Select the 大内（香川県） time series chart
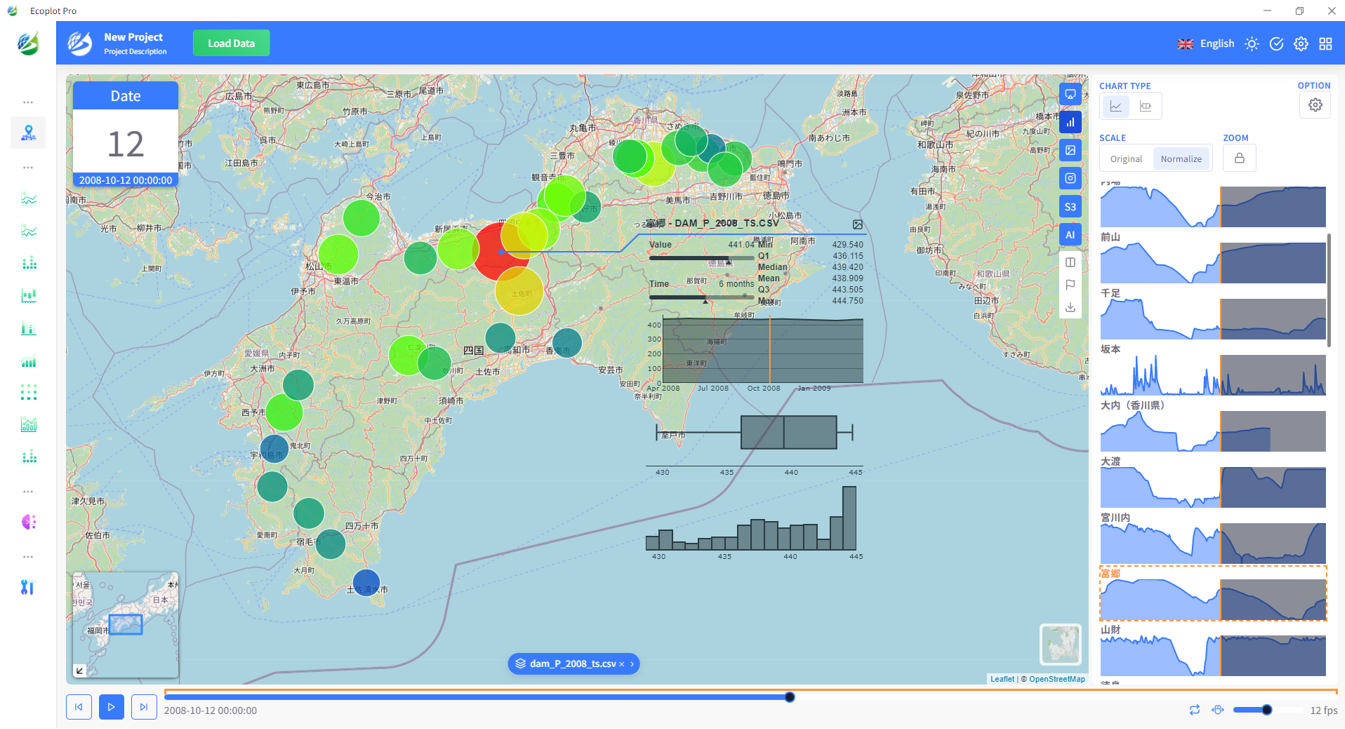The image size is (1345, 729). [x=1213, y=426]
